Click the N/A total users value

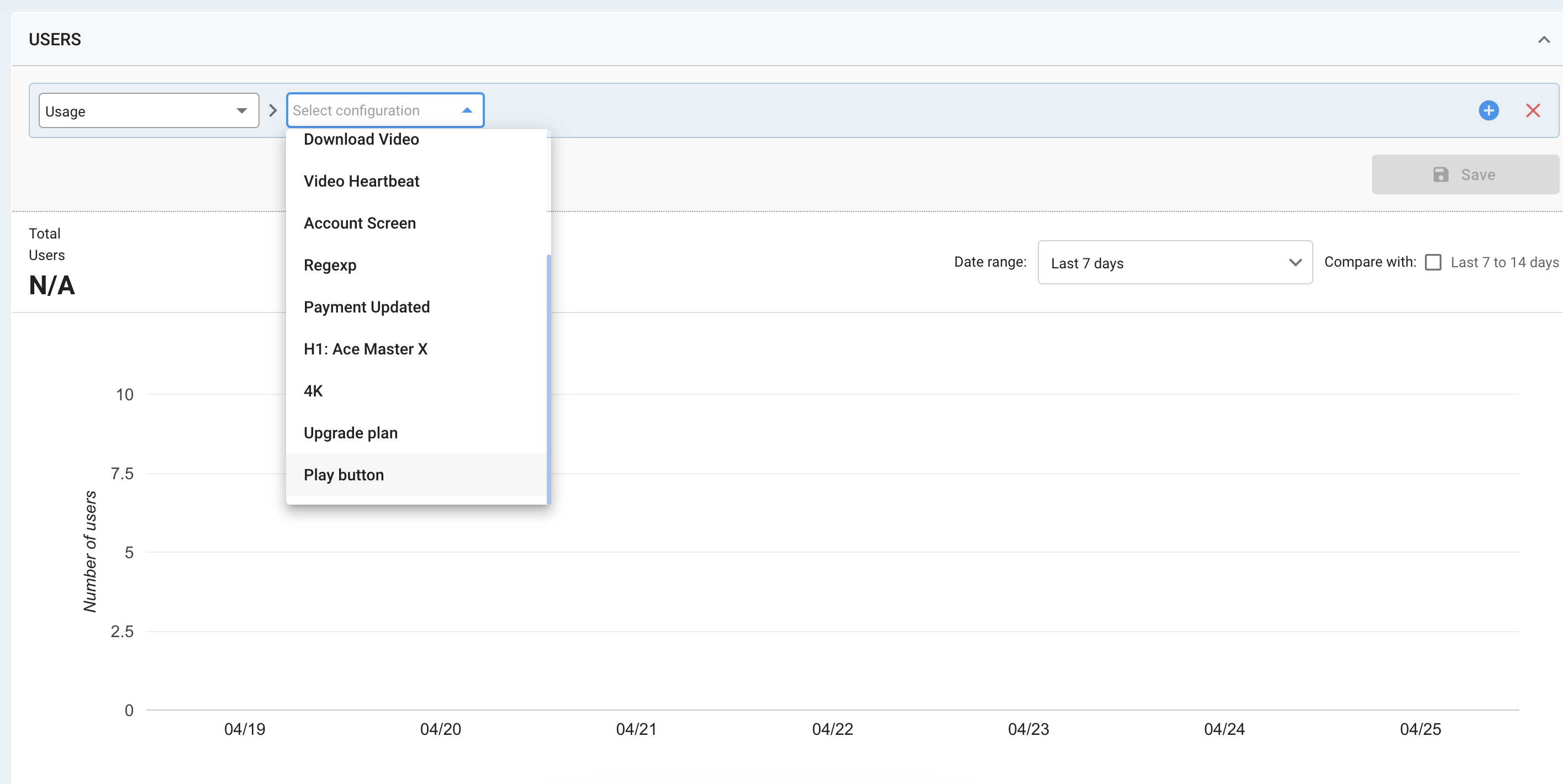coord(52,285)
